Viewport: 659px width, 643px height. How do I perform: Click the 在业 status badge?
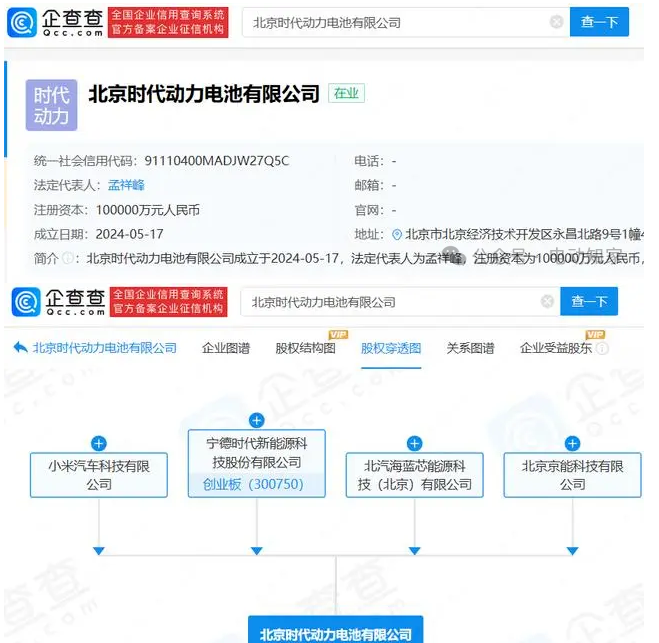[346, 93]
